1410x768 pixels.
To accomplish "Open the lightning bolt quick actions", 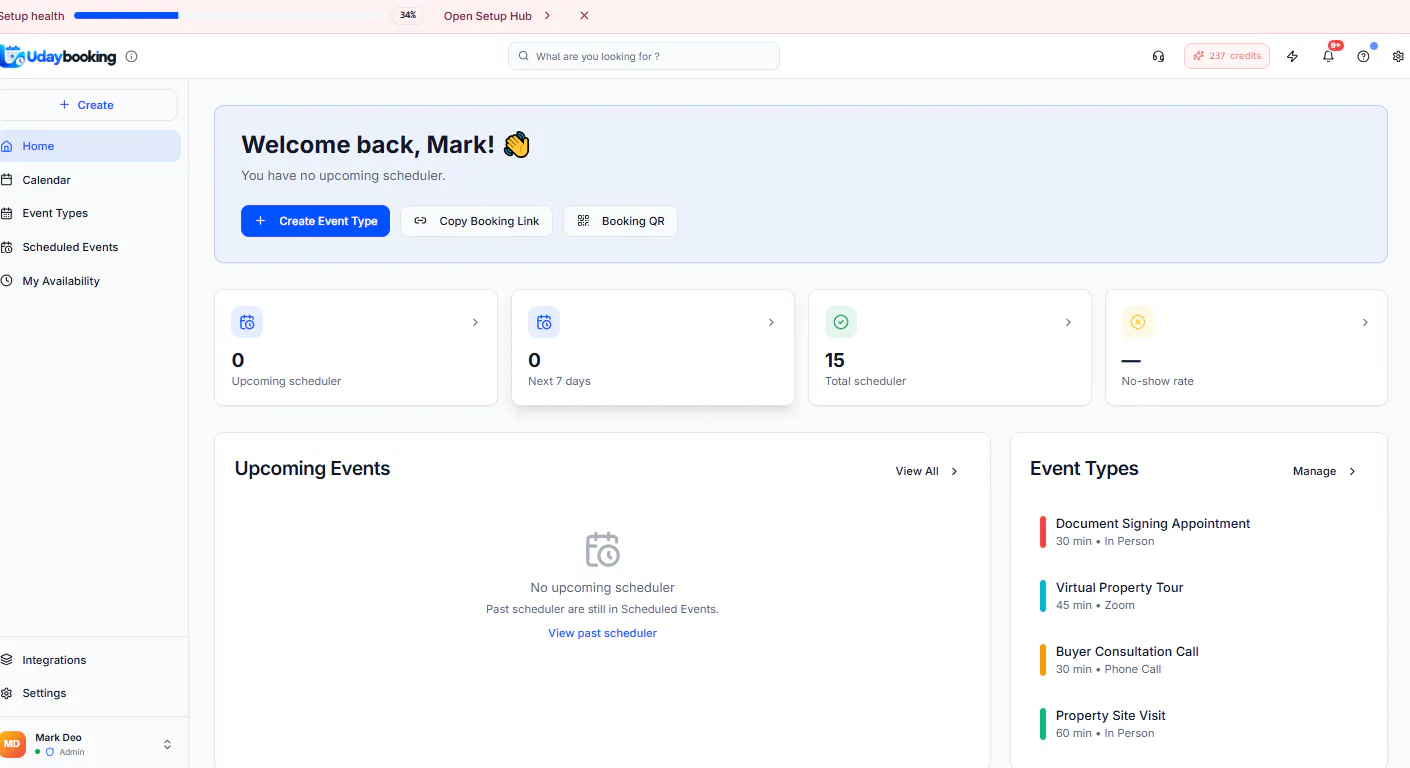I will pos(1292,56).
